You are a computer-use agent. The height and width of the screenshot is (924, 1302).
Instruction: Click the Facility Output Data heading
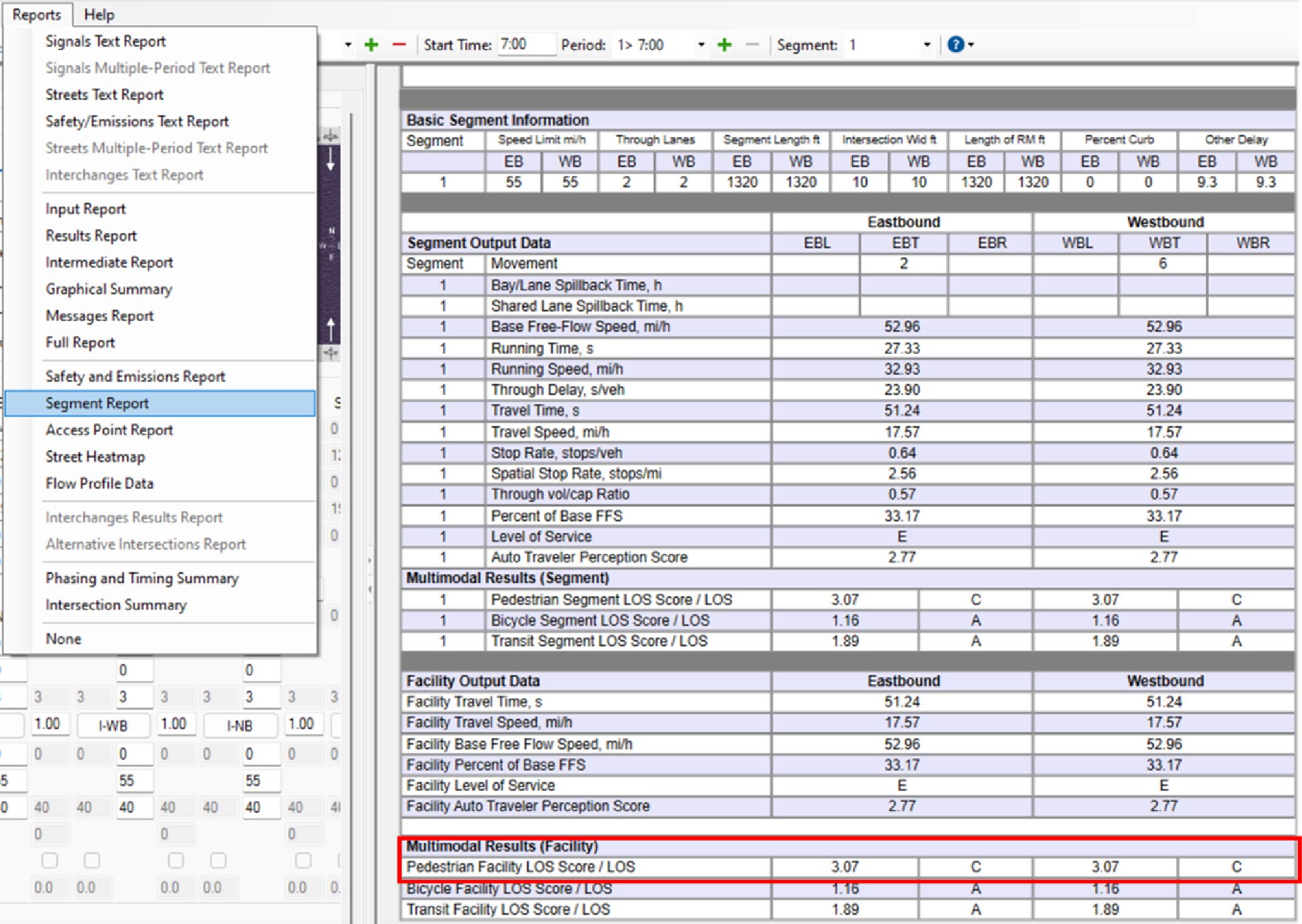tap(473, 681)
